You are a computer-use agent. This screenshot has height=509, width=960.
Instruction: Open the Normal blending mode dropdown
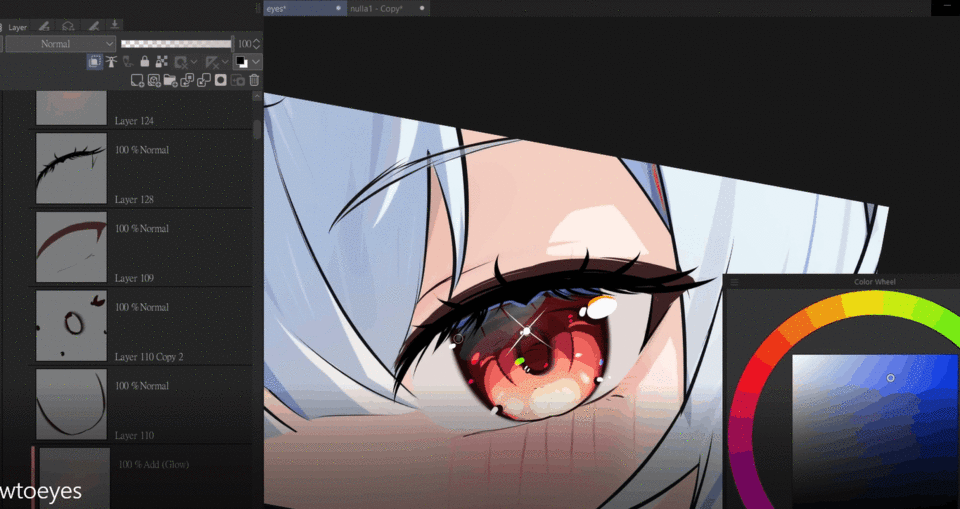pos(60,44)
